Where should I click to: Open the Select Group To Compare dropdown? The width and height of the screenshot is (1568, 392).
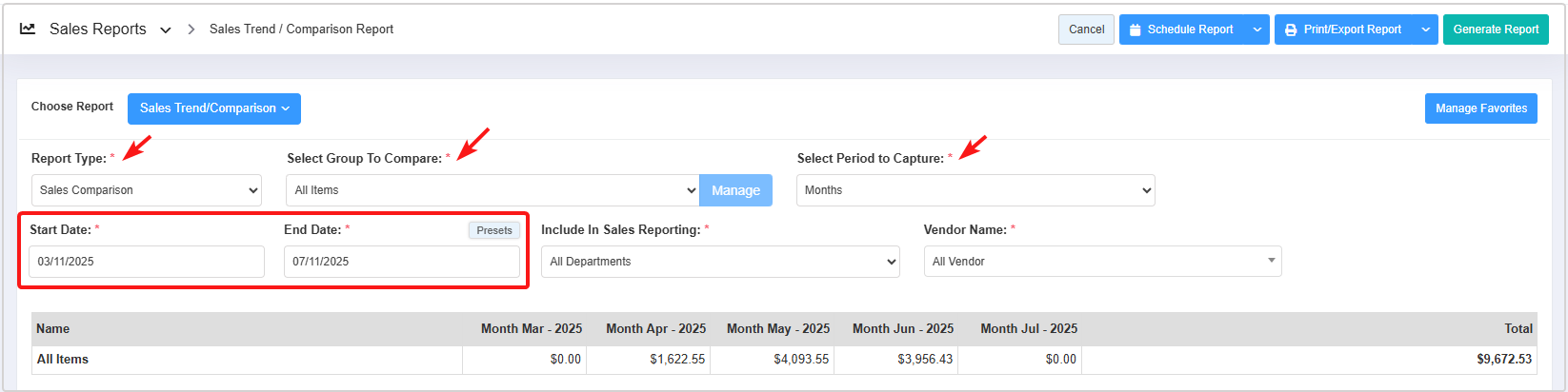493,190
